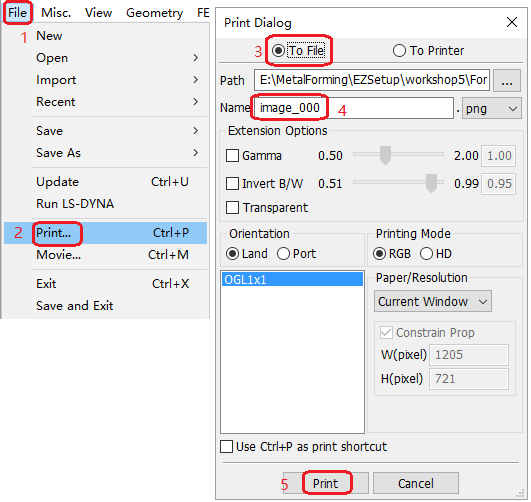
Task: Select Print... menu entry
Action: click(x=105, y=233)
